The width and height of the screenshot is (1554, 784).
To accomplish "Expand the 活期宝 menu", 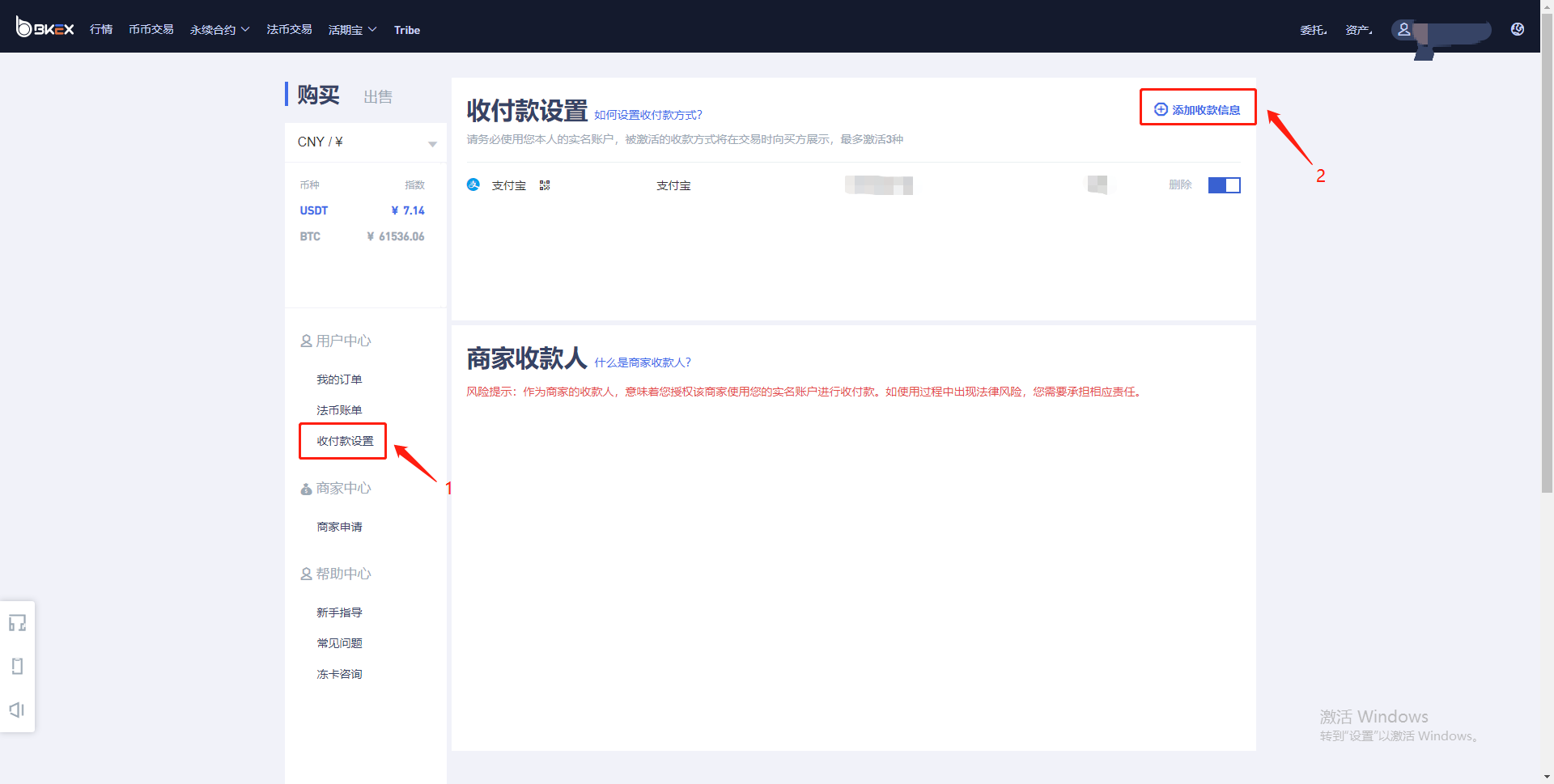I will 352,30.
